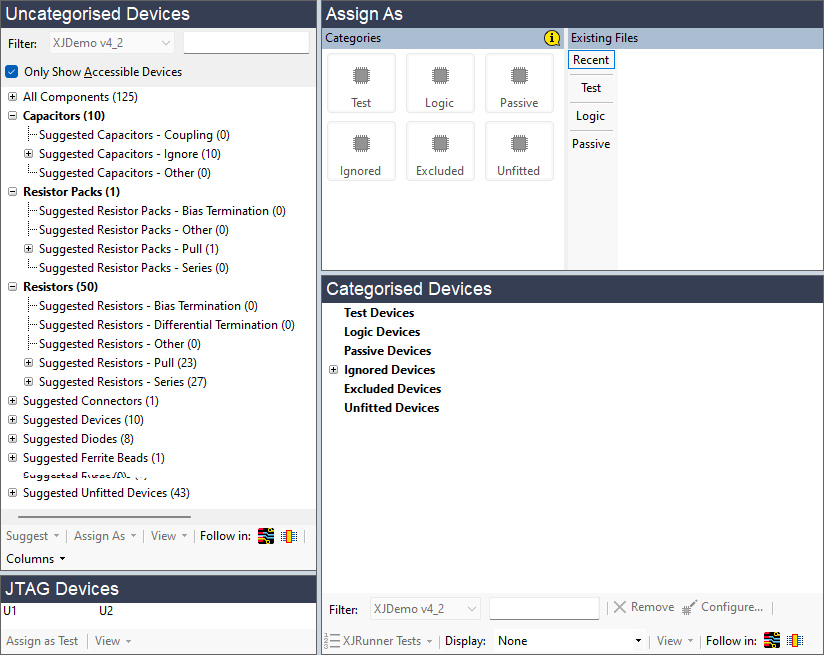Click Assign as Test button
Image resolution: width=824 pixels, height=655 pixels.
point(42,641)
